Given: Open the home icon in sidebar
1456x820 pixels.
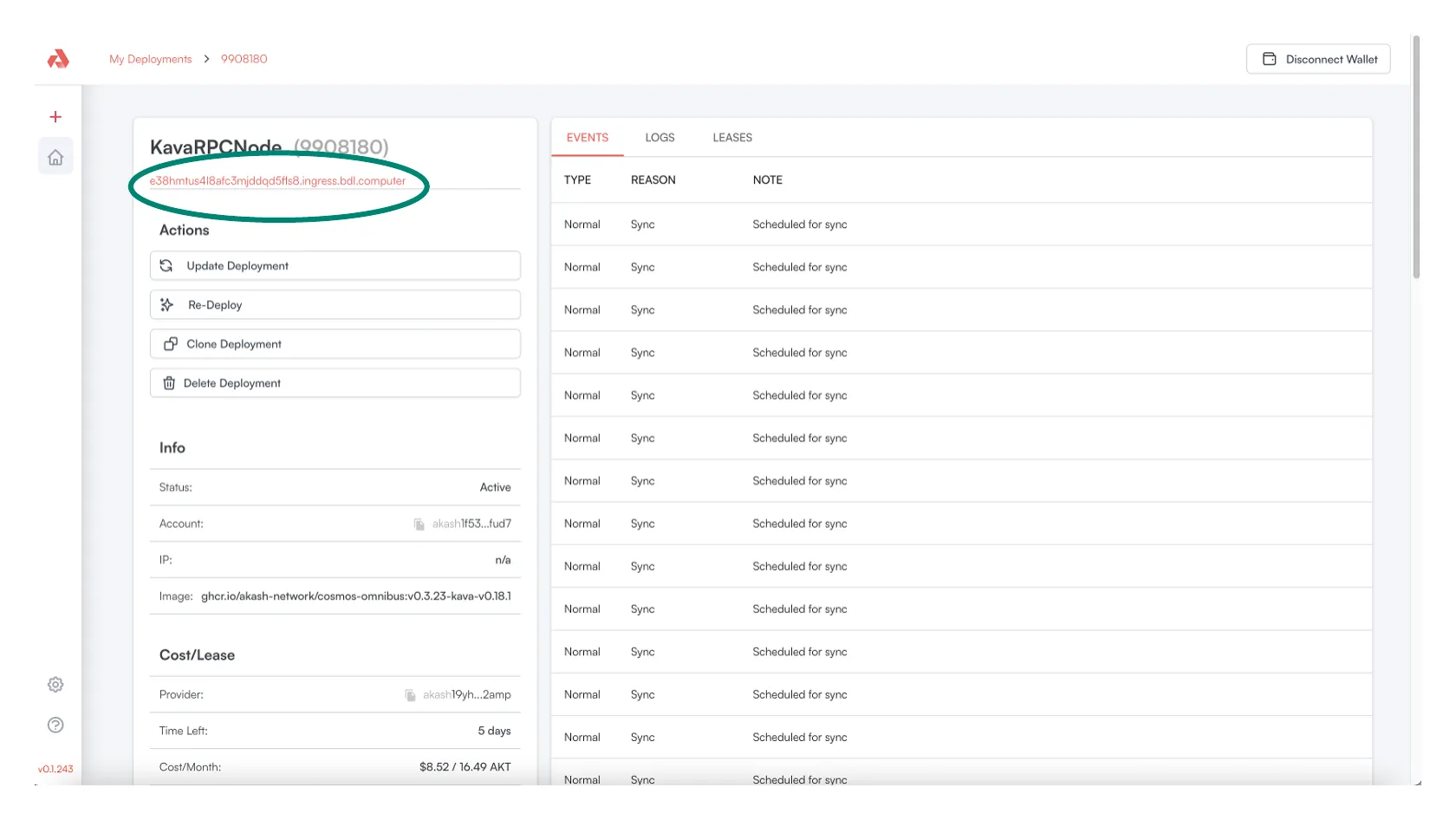Looking at the screenshot, I should (55, 157).
